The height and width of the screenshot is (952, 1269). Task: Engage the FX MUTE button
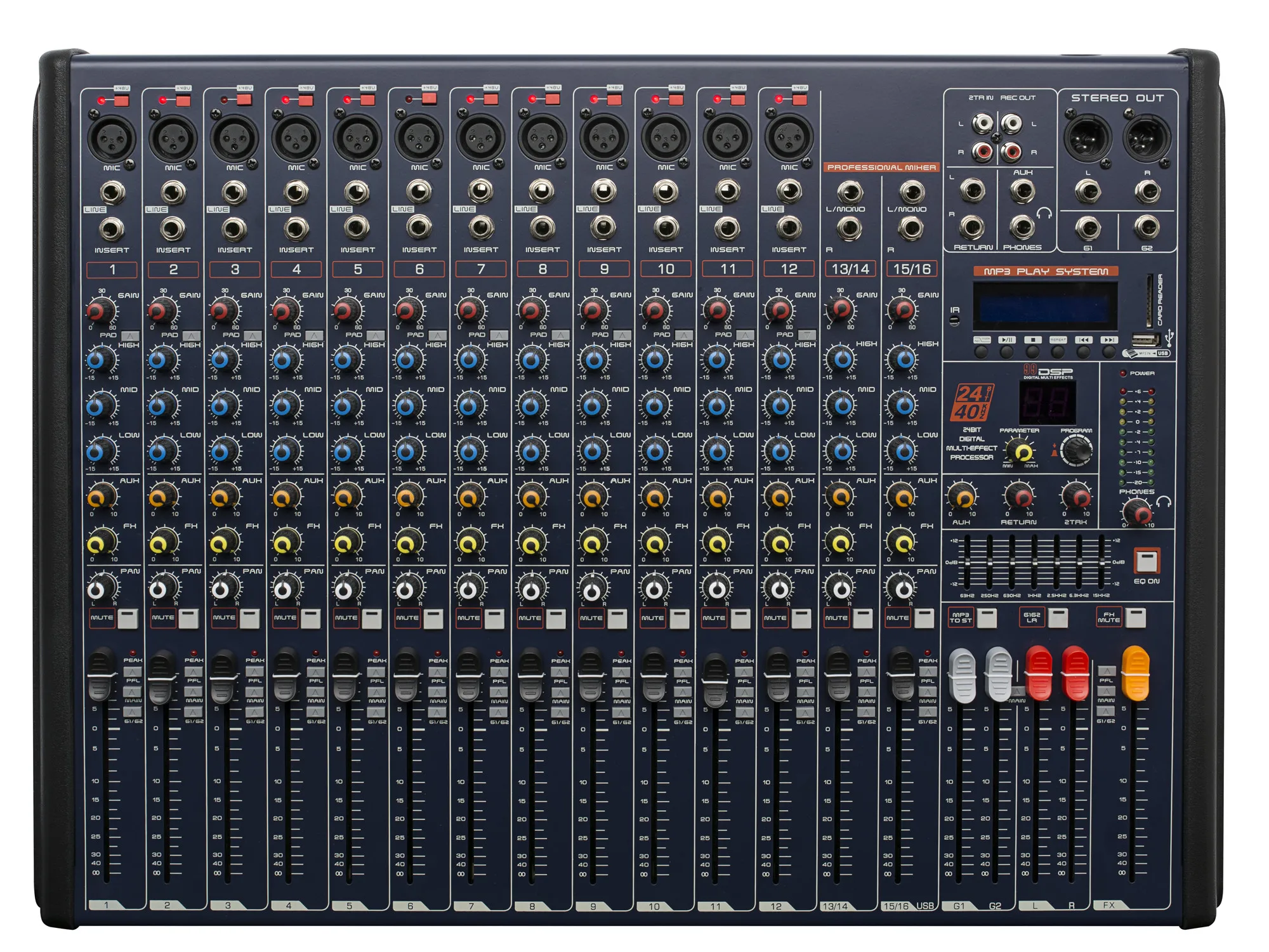[1136, 618]
